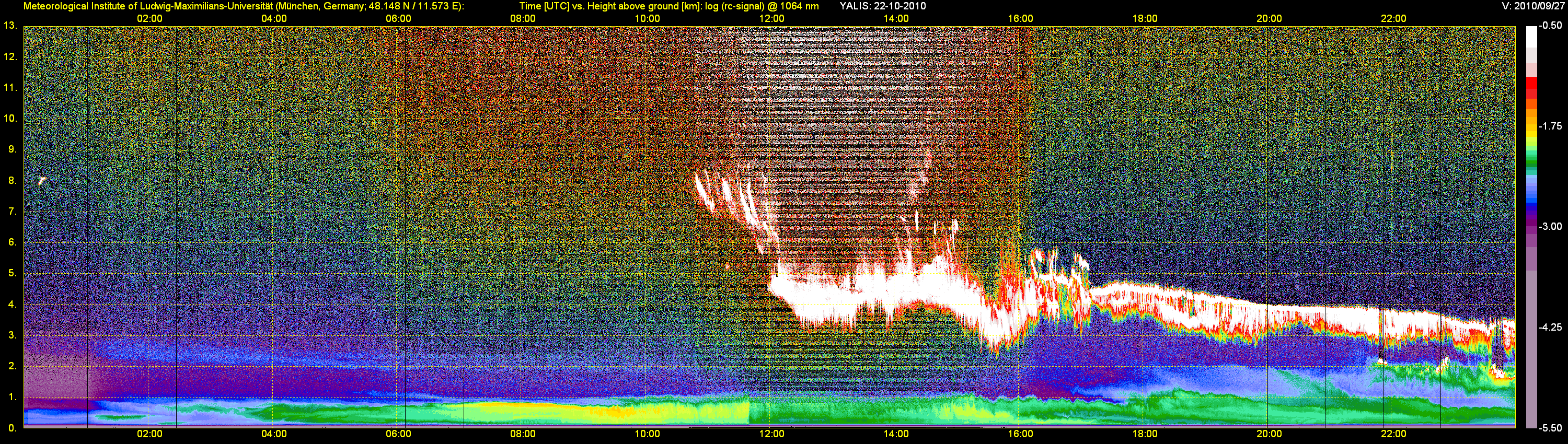Select 22:00 on the bottom time axis
The image size is (1568, 444).
1393,434
